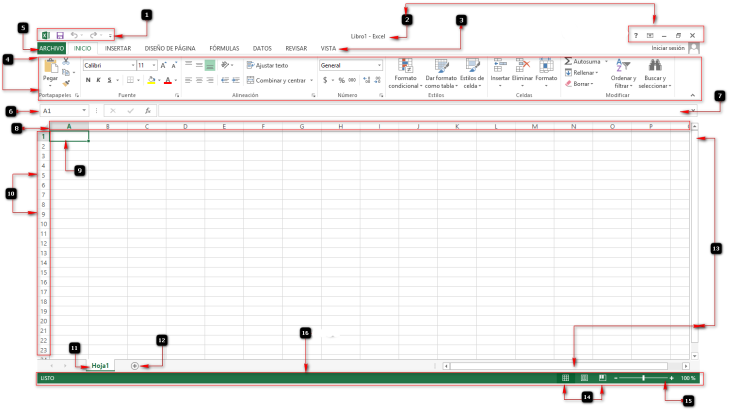The width and height of the screenshot is (741, 415).
Task: Click Iniciar sesión link
Action: (x=667, y=47)
